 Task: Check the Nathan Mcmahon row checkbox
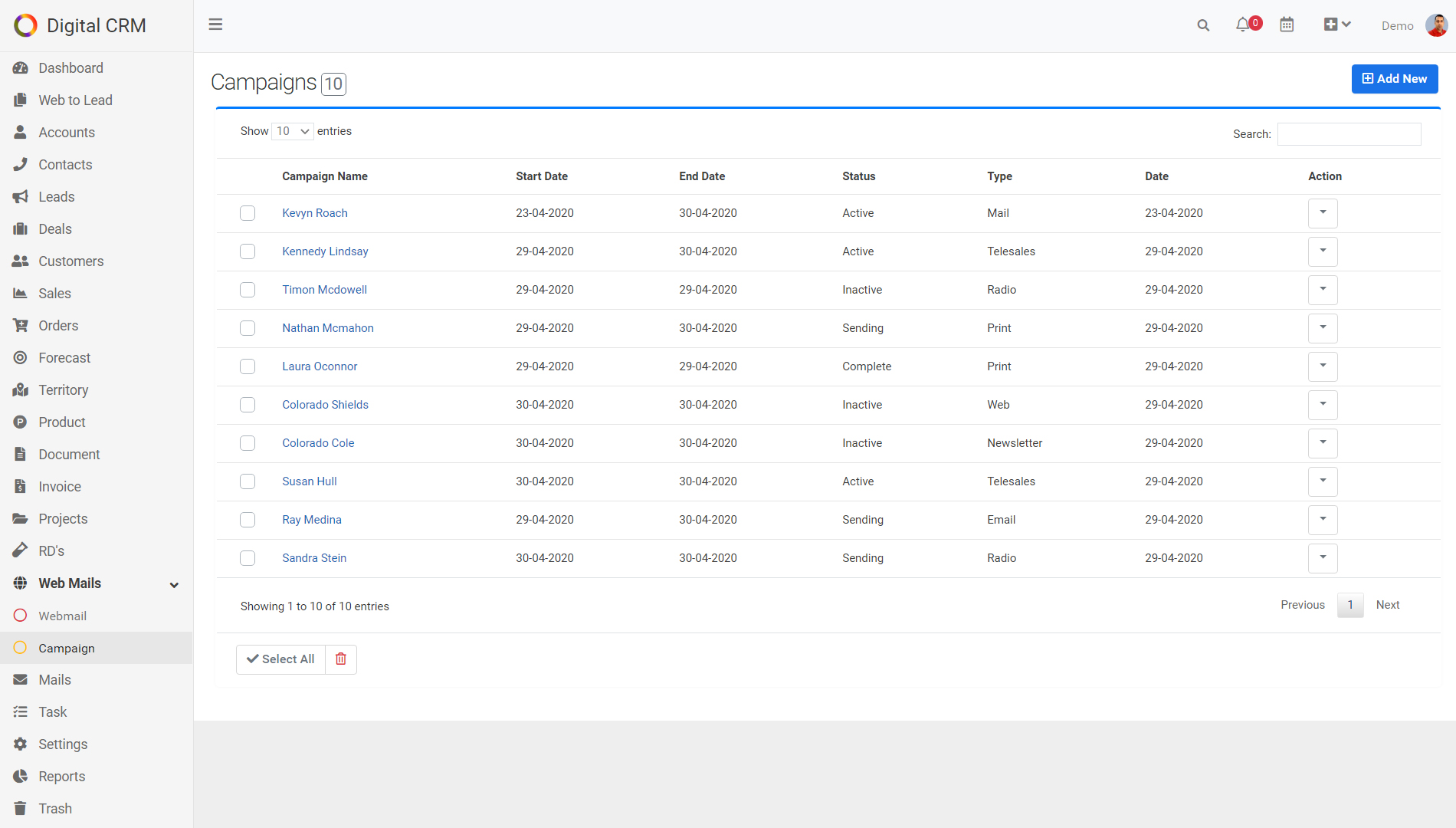(x=248, y=328)
